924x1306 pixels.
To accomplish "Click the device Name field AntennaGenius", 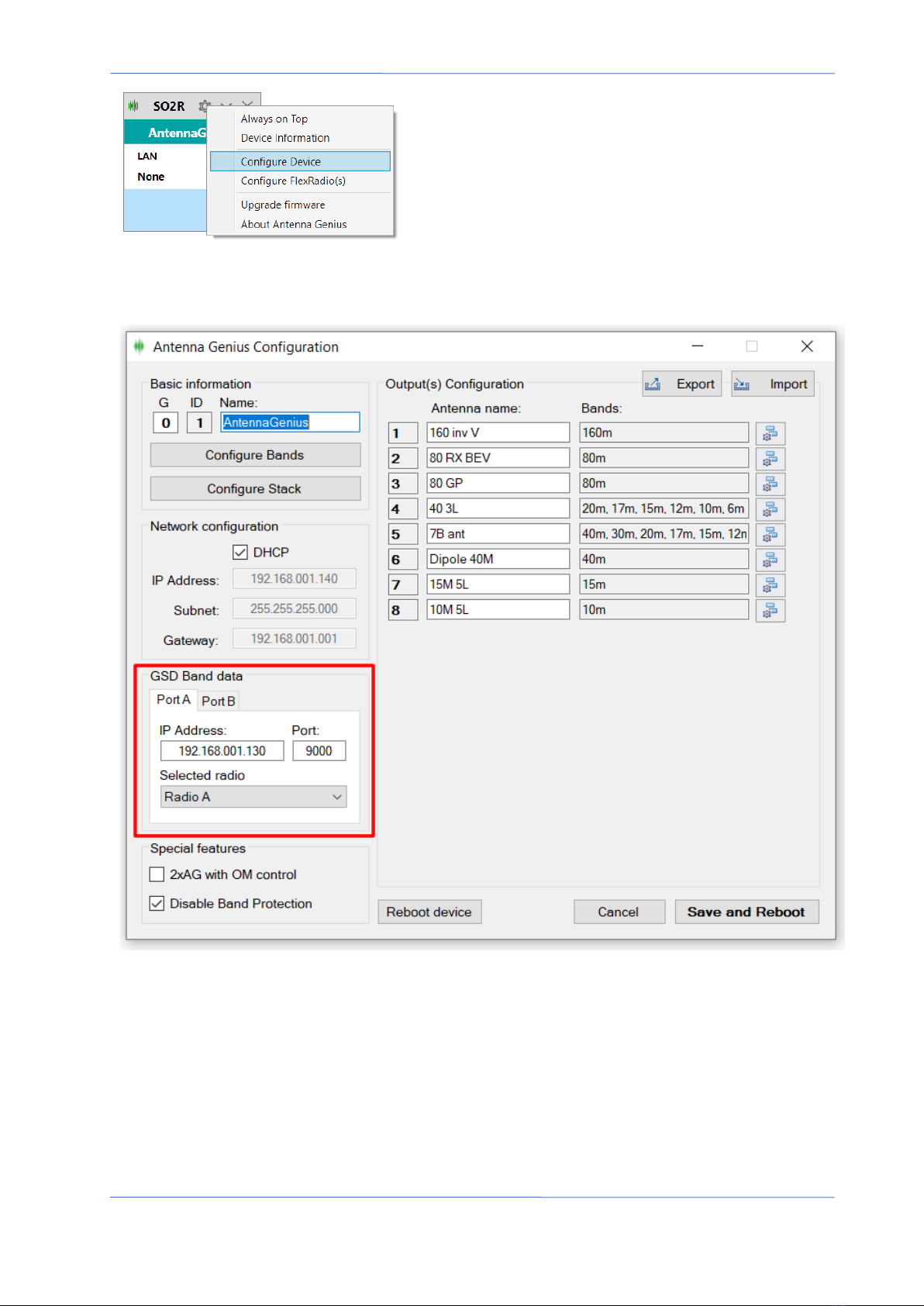I will [290, 422].
